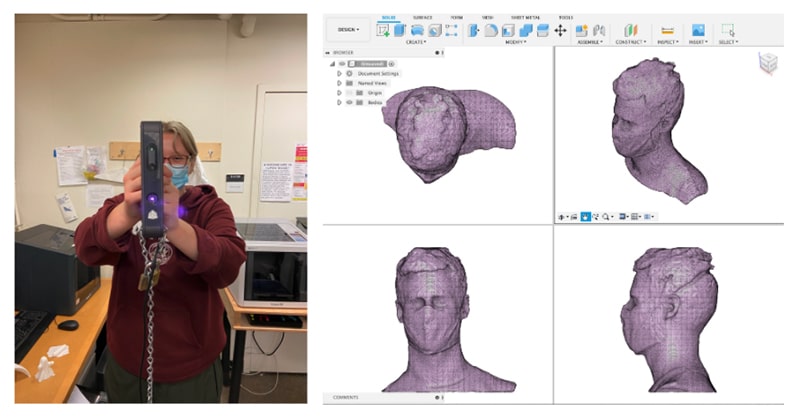Click the Insert image icon

[x=698, y=30]
